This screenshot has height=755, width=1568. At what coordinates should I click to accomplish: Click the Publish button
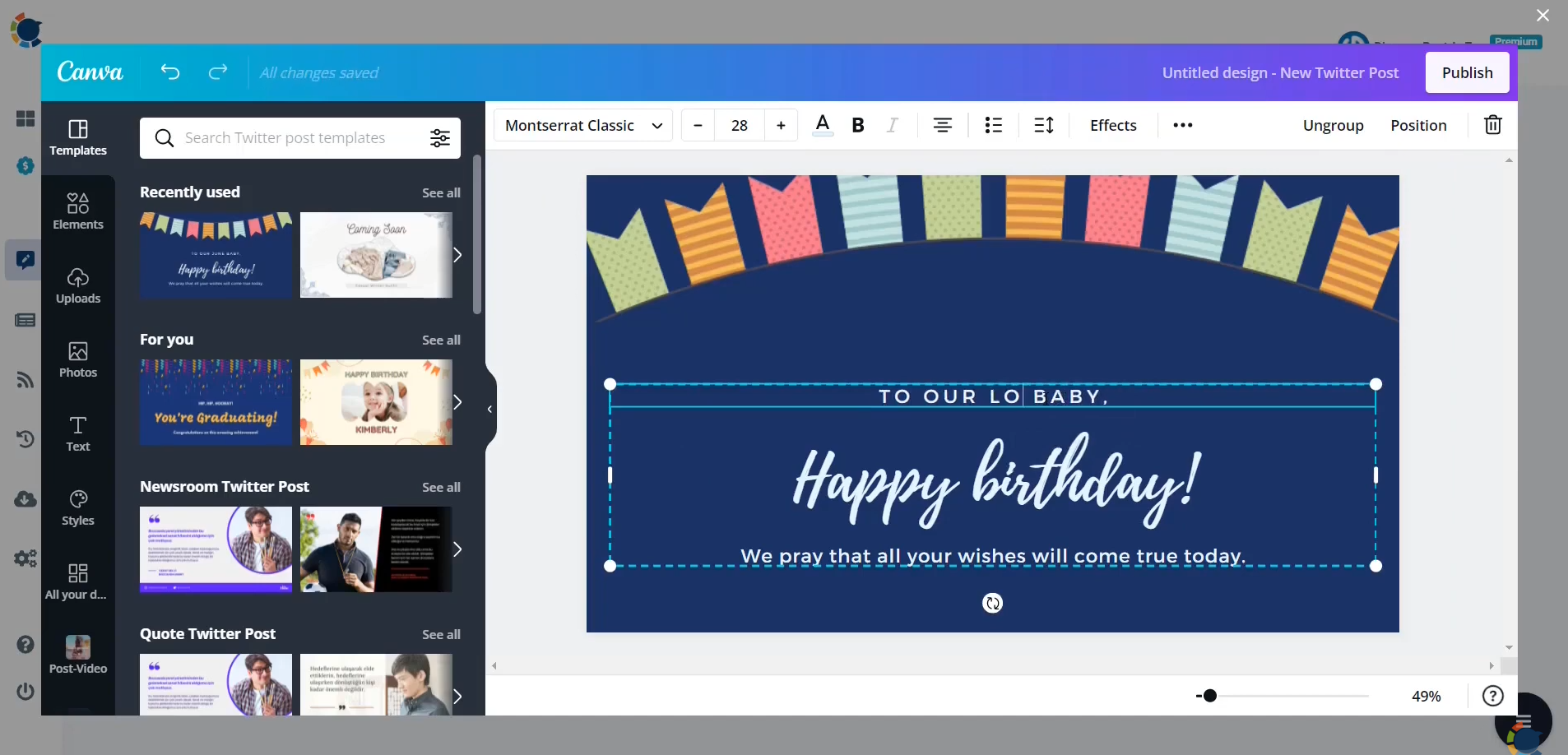pos(1468,72)
